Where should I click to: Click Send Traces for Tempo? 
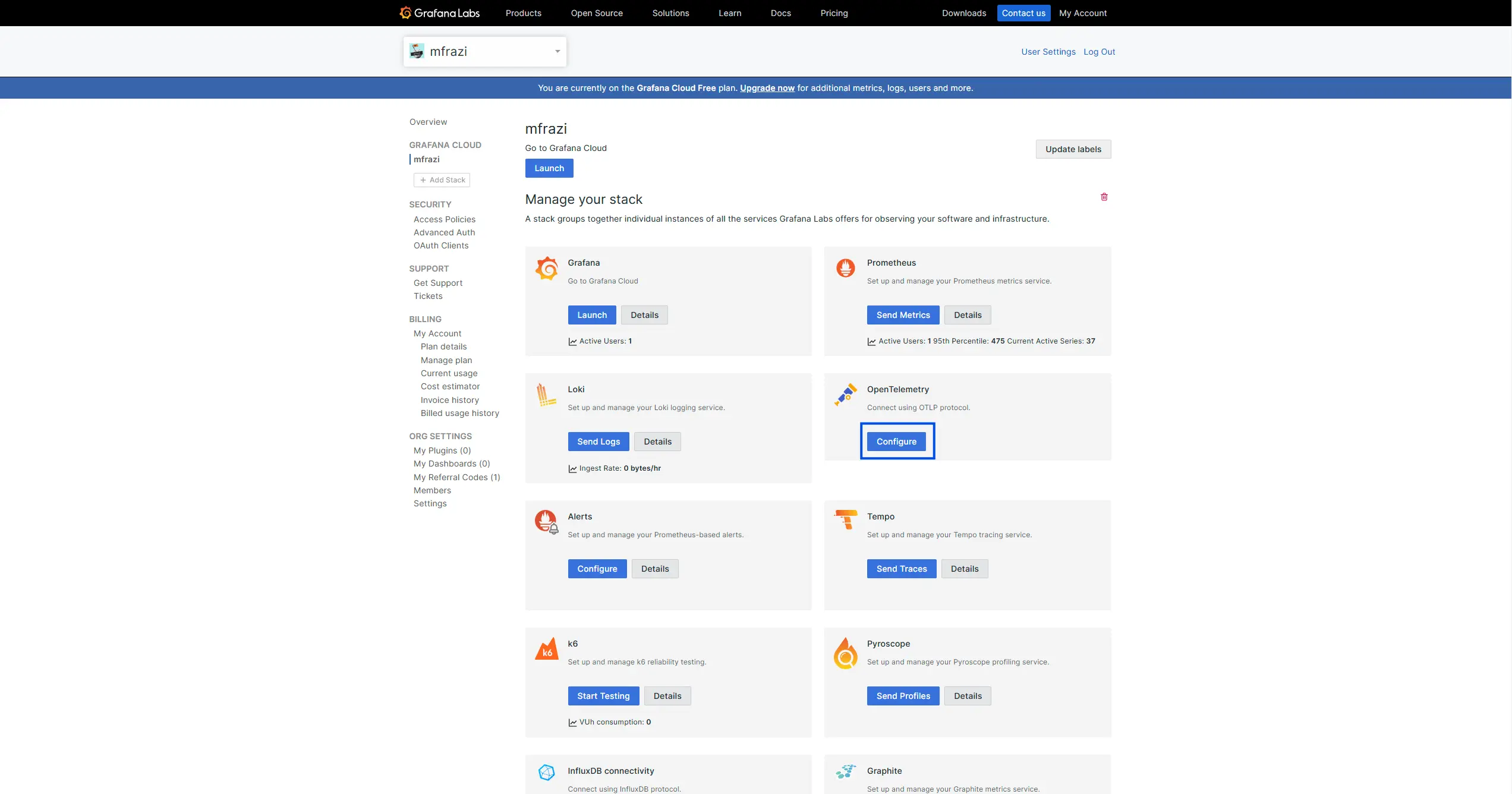coord(902,569)
